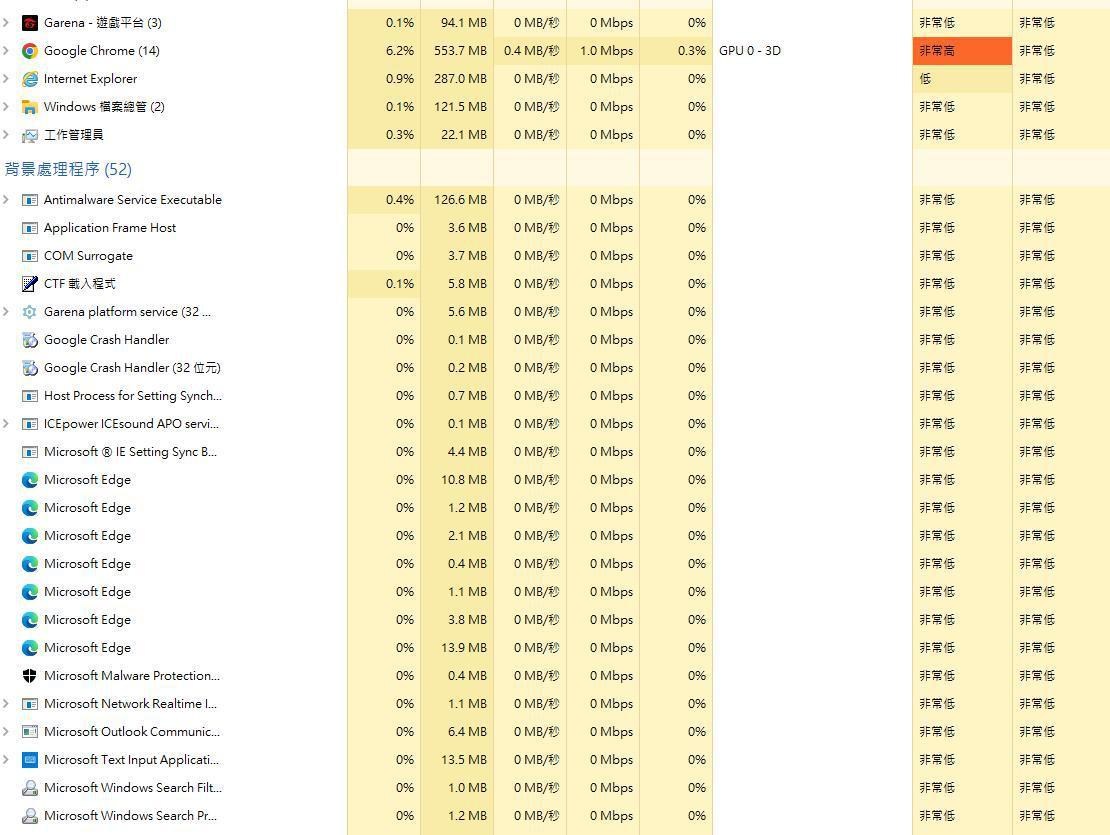Click the Garena platform service gear icon
This screenshot has height=835, width=1110.
coord(30,312)
